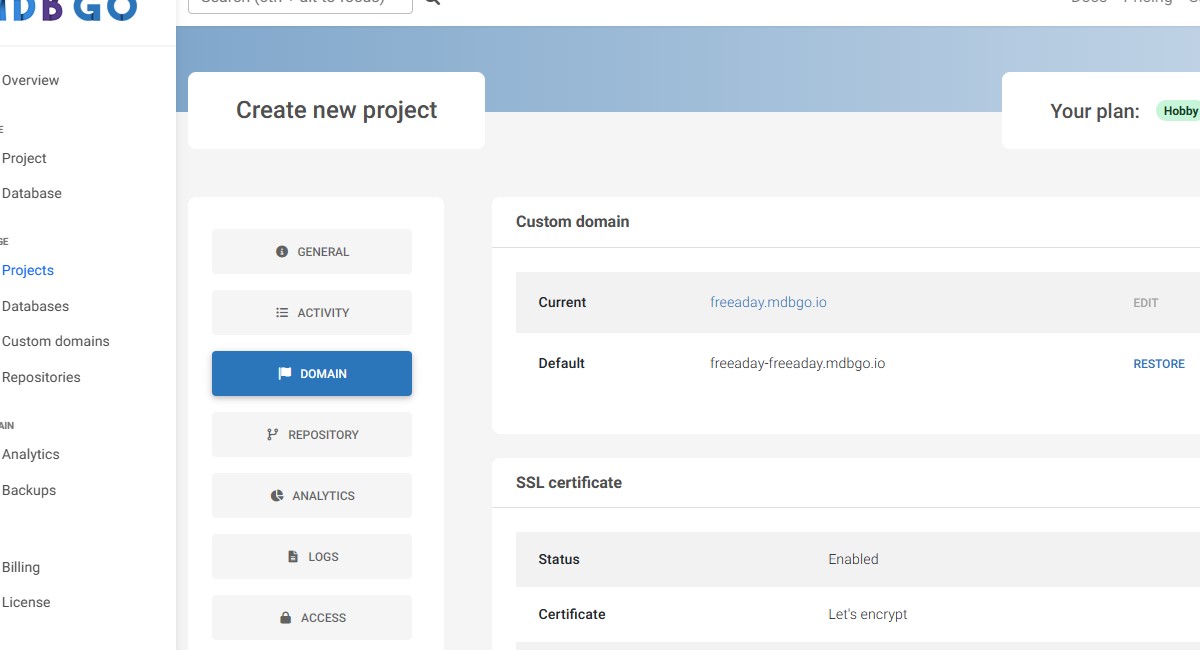
Task: Open Project in the sidebar
Action: click(x=24, y=158)
